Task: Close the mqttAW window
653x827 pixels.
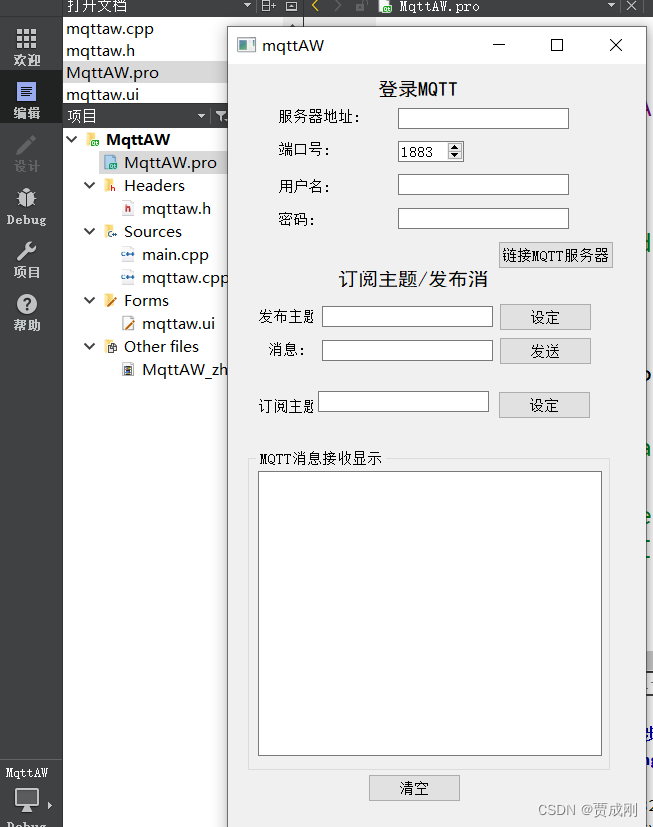Action: 616,45
